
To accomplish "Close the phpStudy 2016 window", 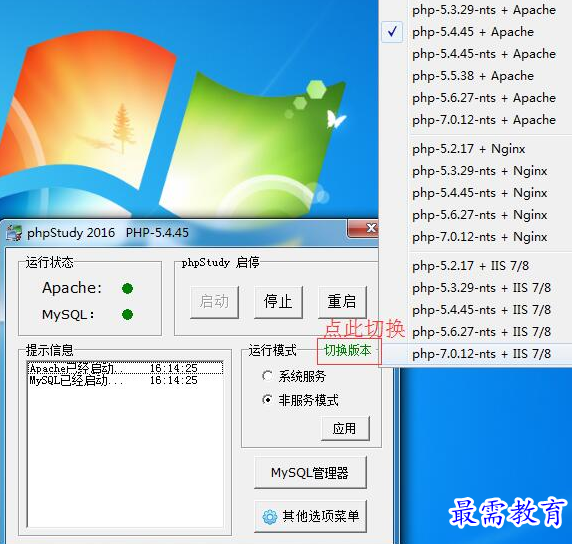I will tap(363, 228).
